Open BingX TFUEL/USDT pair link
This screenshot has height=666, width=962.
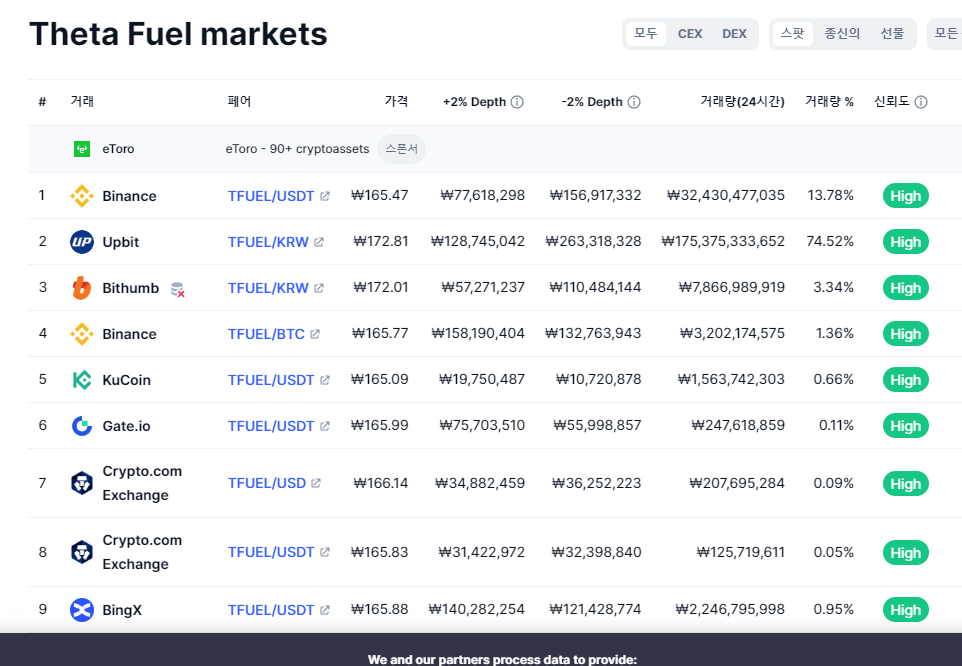[x=271, y=610]
